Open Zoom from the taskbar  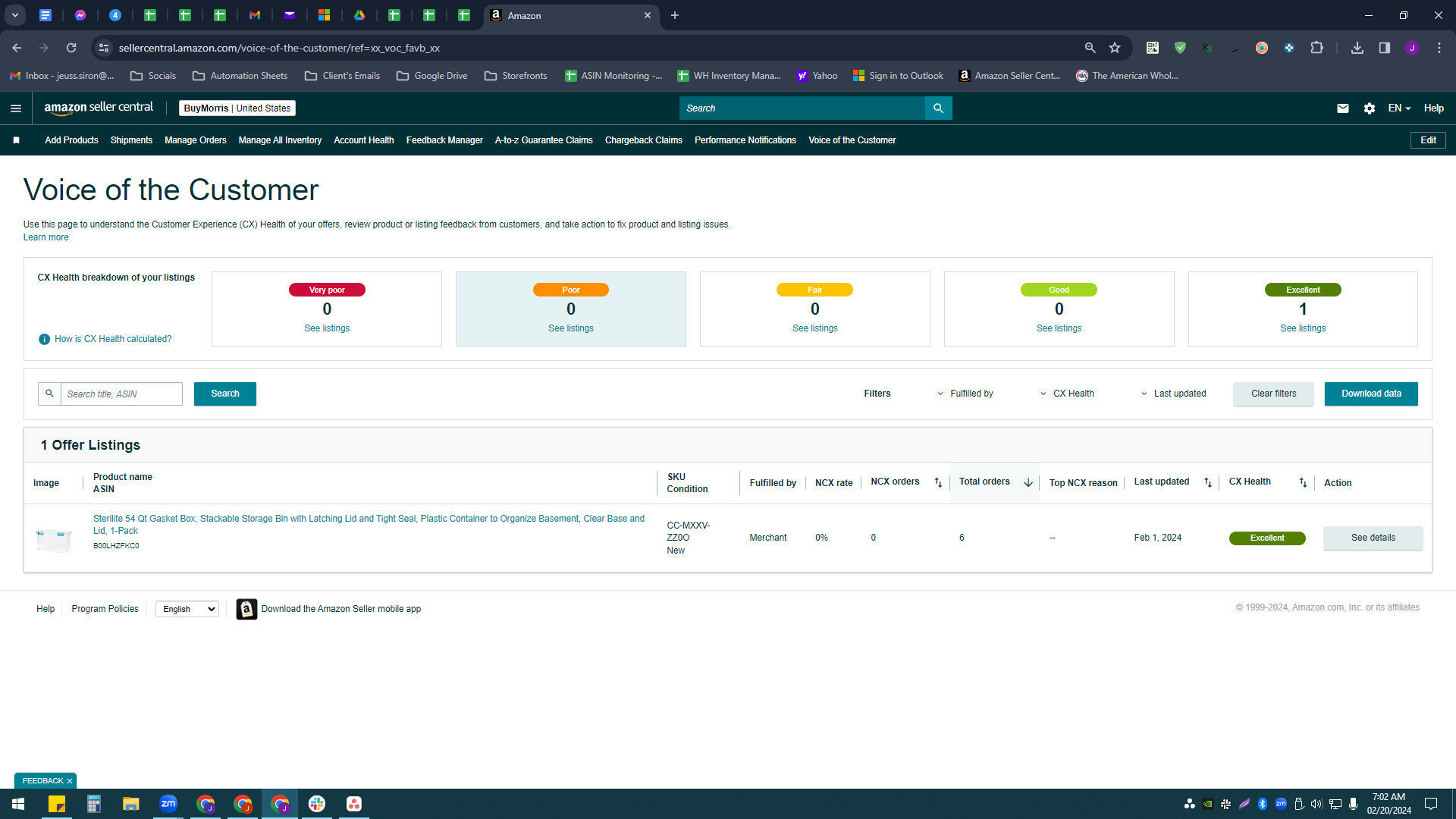pyautogui.click(x=168, y=804)
